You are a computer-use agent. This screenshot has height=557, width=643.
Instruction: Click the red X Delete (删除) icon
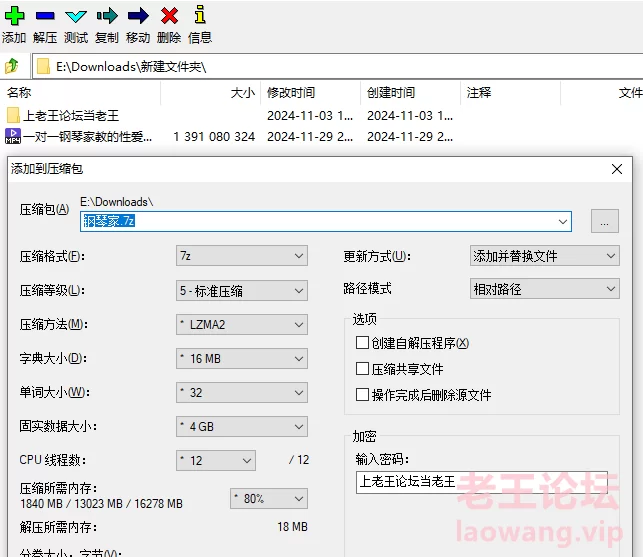169,15
